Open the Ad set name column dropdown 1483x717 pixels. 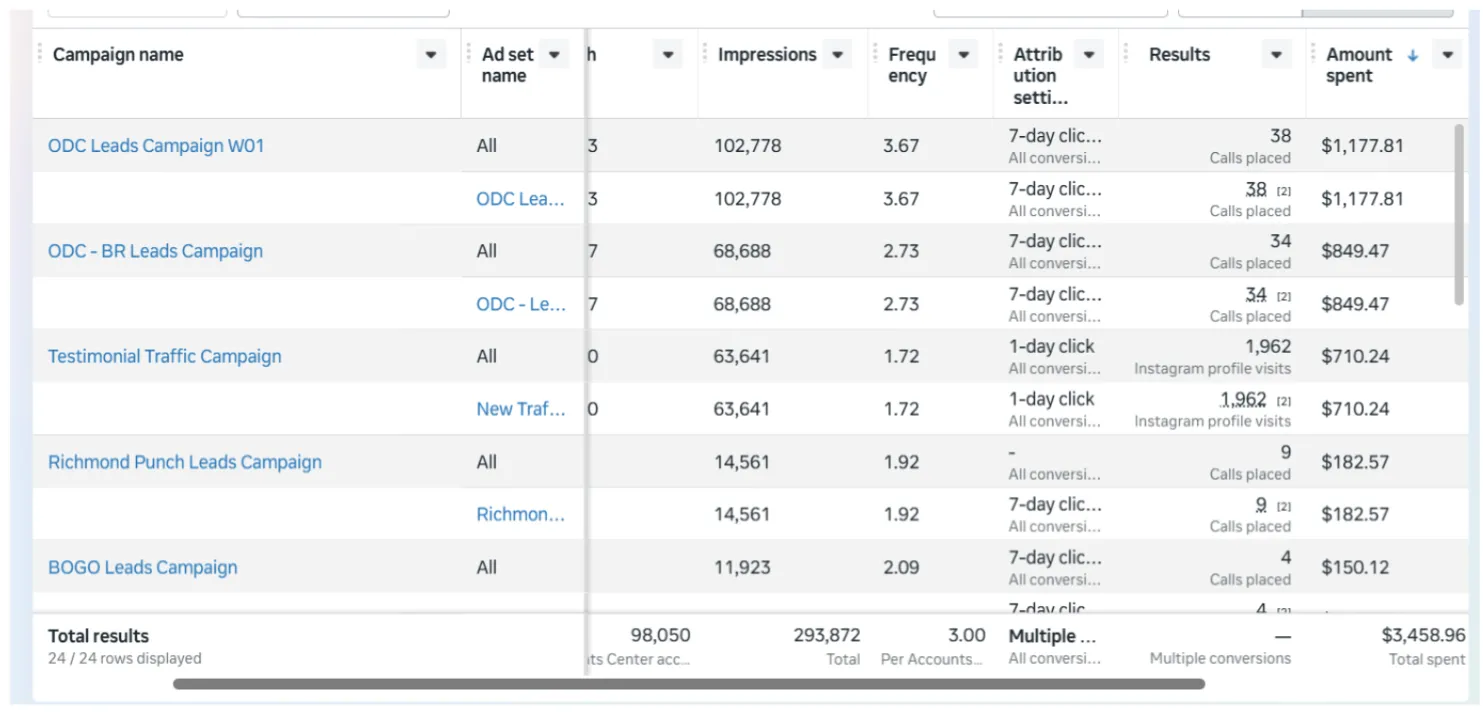pos(556,55)
